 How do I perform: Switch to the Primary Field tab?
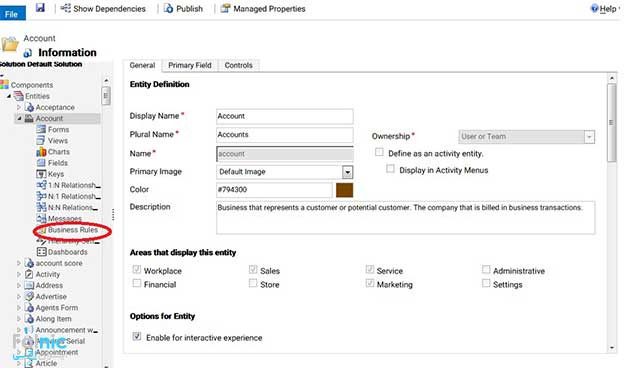point(190,65)
